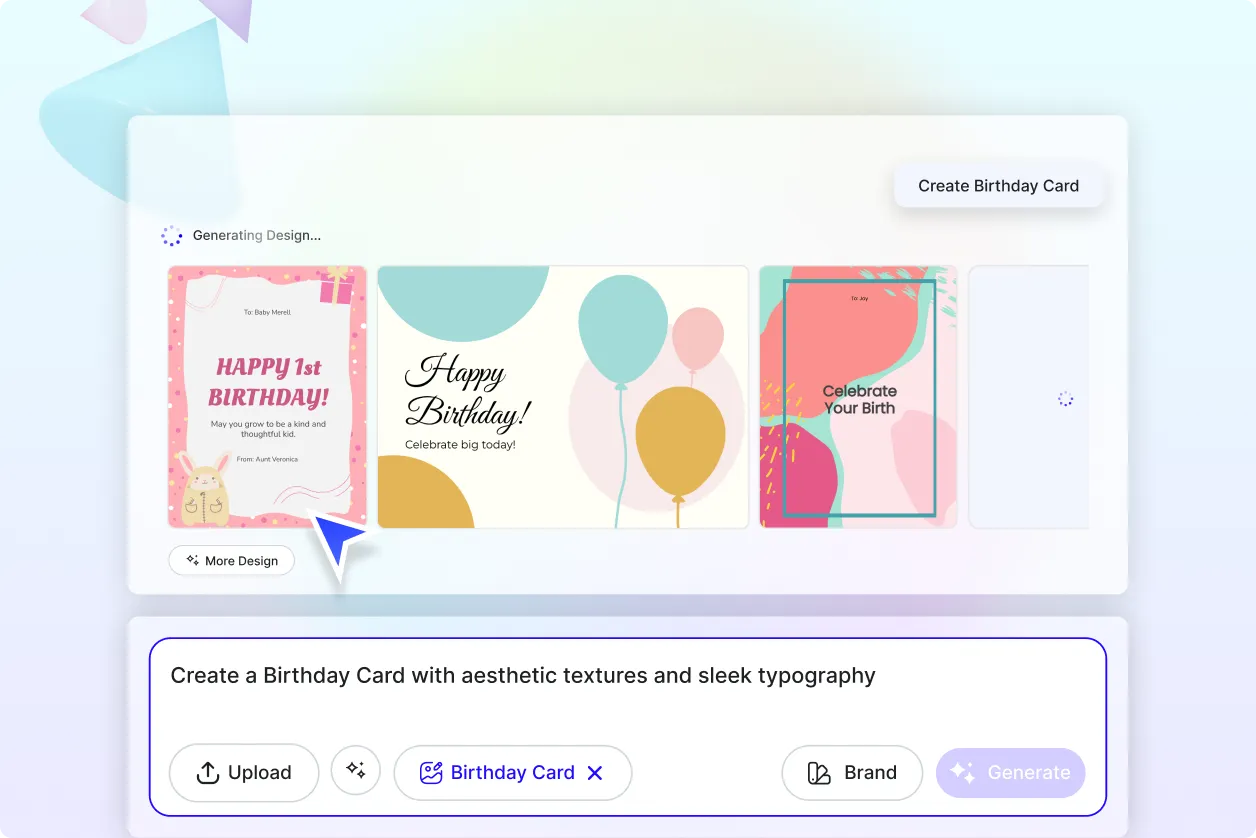Click the More Design button

[x=231, y=560]
